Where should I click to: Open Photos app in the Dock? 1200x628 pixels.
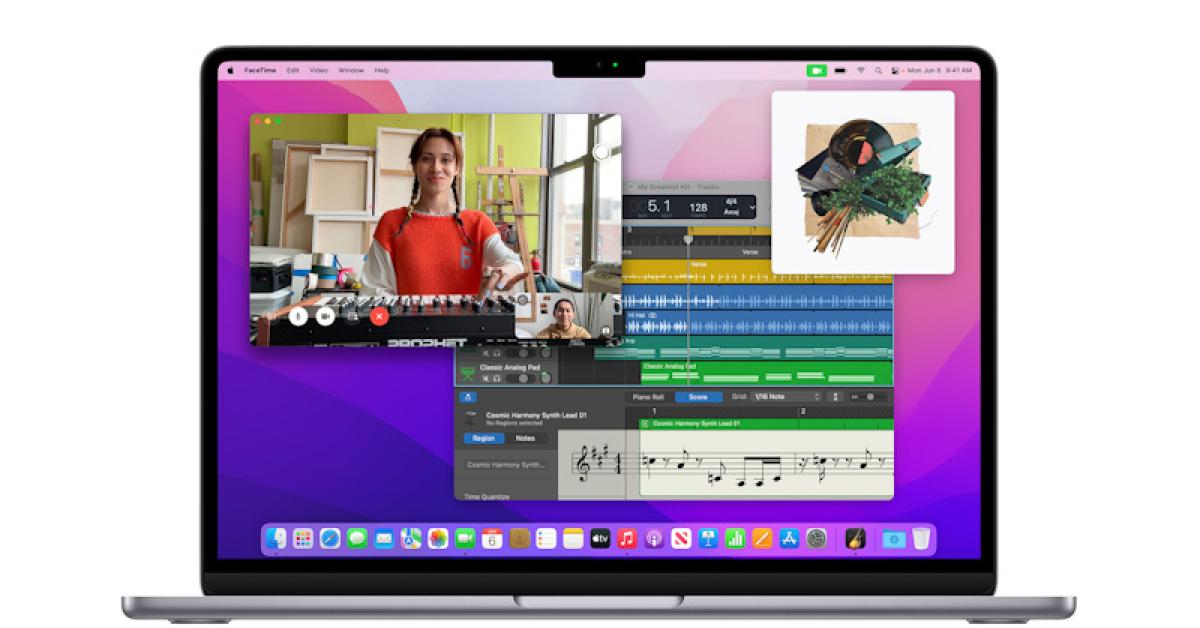click(x=438, y=538)
